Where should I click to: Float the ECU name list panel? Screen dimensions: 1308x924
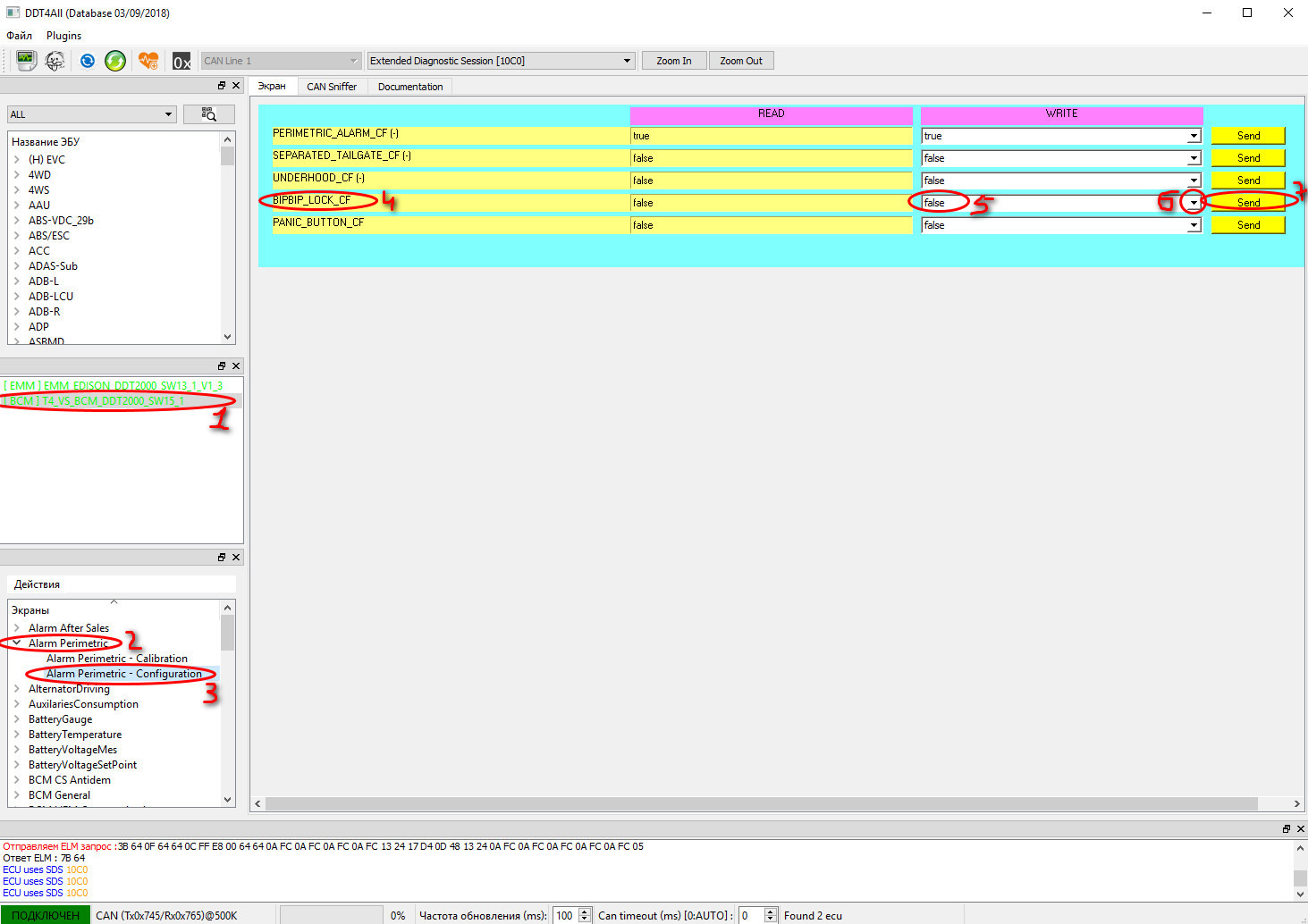point(222,86)
